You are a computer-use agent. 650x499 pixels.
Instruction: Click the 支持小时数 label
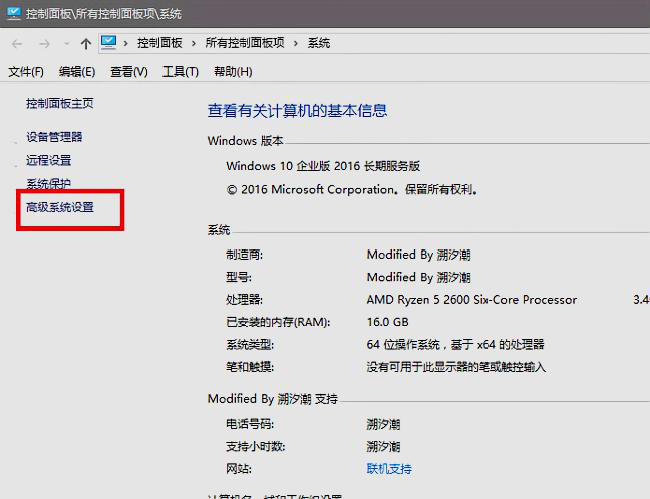coord(255,446)
